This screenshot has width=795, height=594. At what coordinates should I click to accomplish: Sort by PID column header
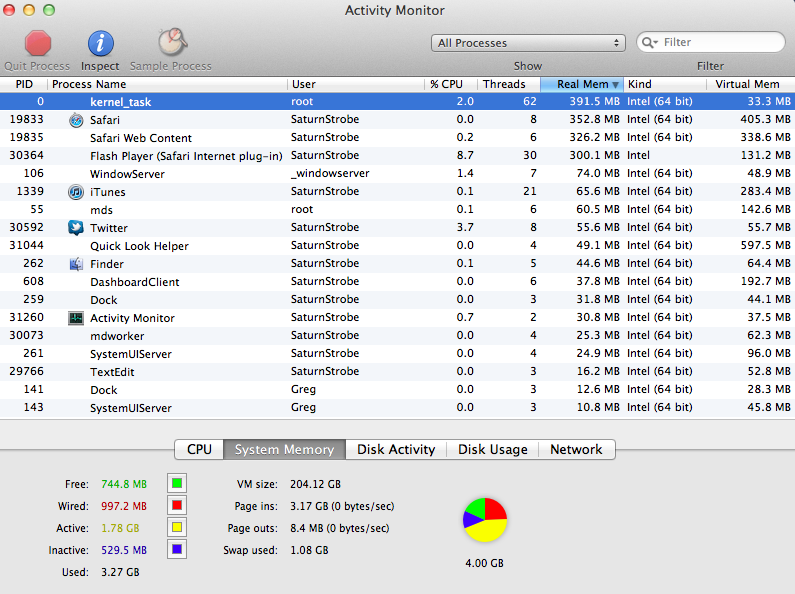(x=24, y=84)
